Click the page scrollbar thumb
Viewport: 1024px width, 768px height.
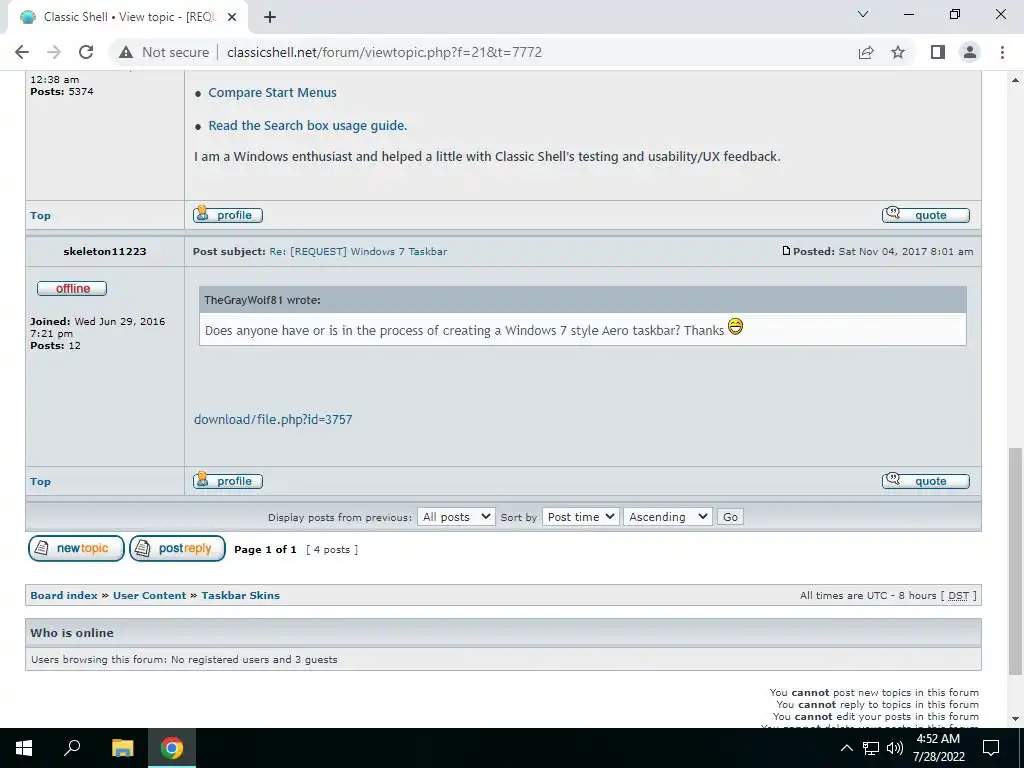[x=1015, y=562]
